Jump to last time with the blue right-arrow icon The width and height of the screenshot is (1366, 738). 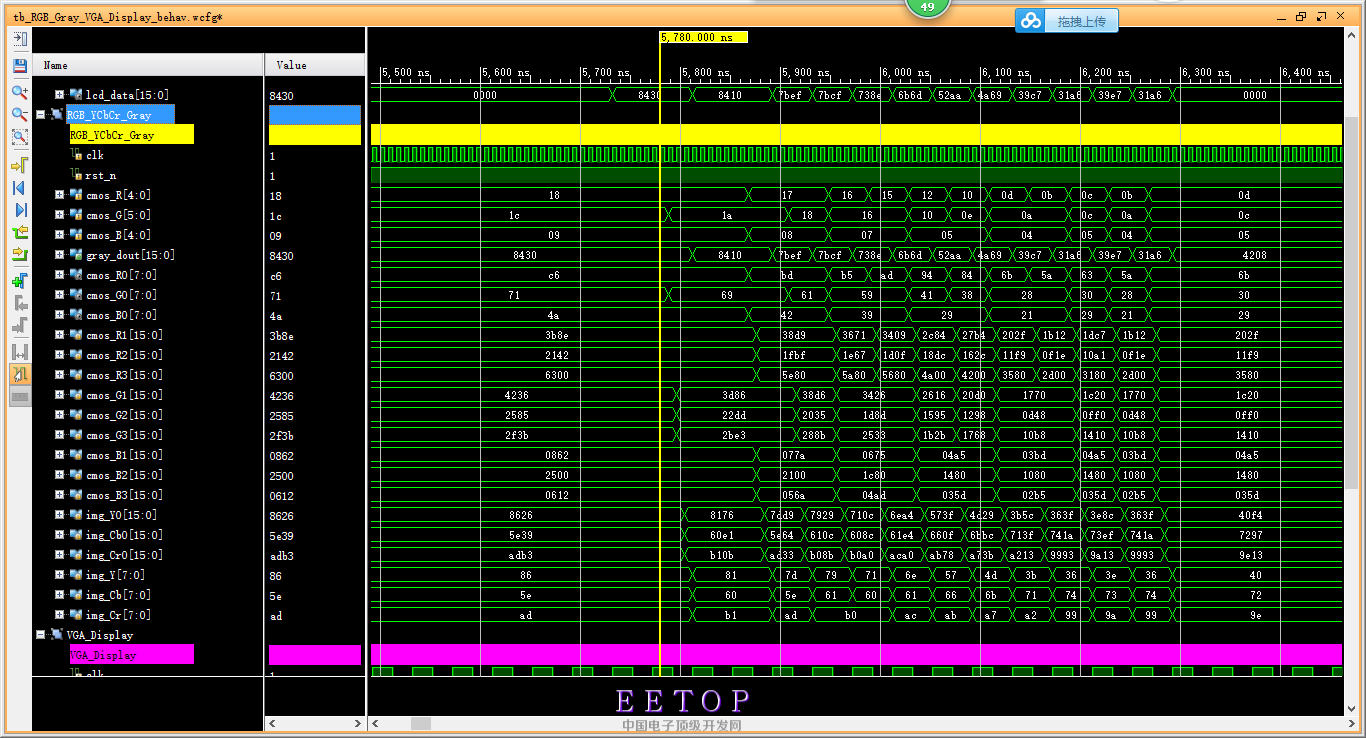point(19,210)
